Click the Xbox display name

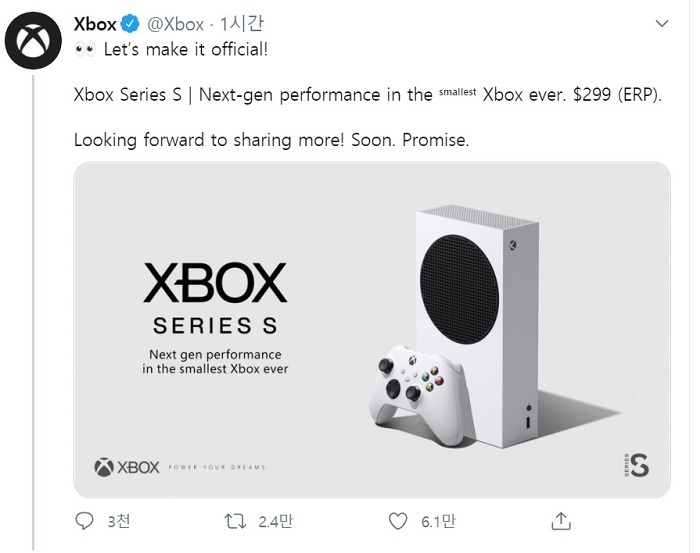(95, 24)
